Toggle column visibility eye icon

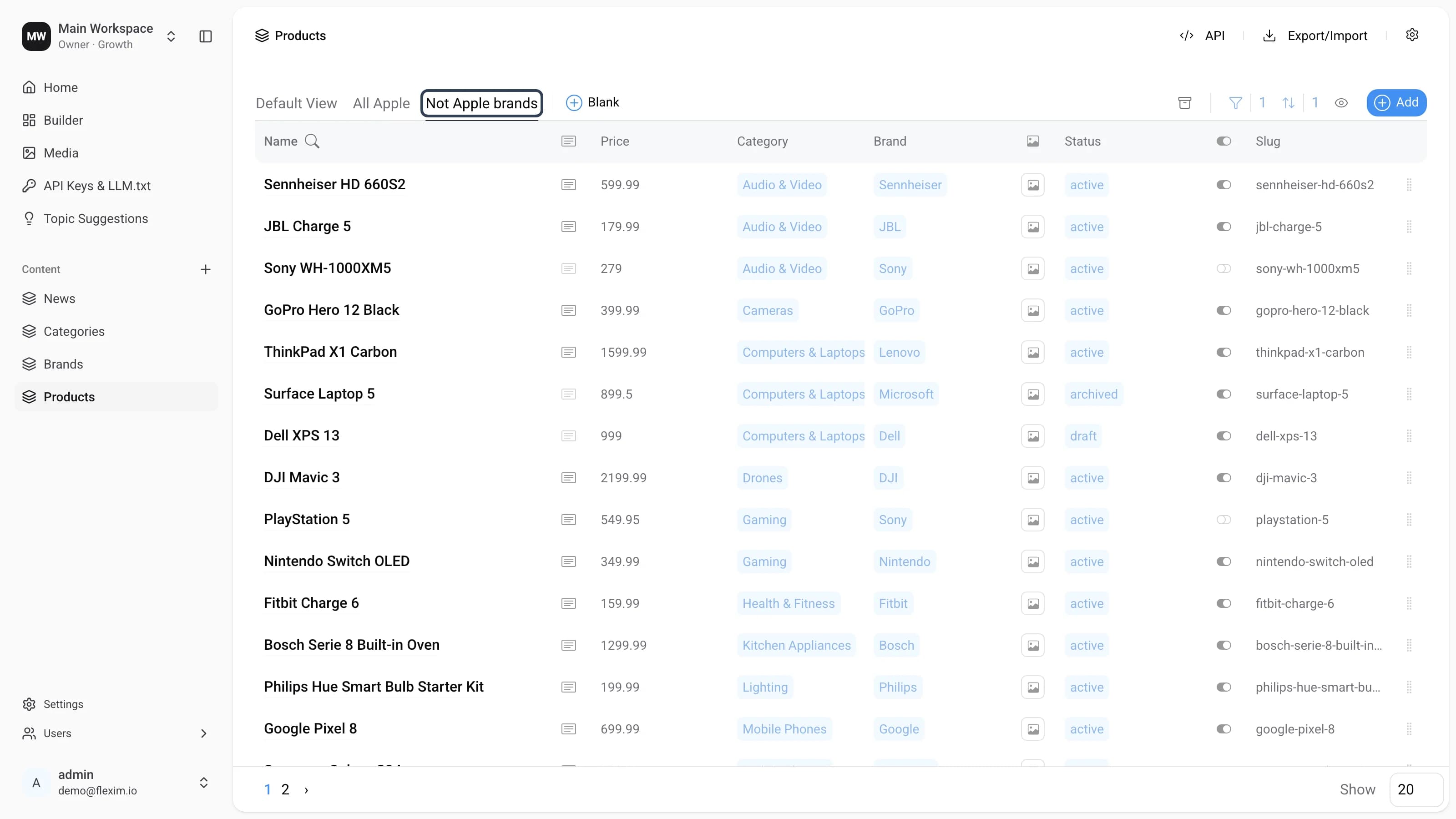tap(1341, 103)
